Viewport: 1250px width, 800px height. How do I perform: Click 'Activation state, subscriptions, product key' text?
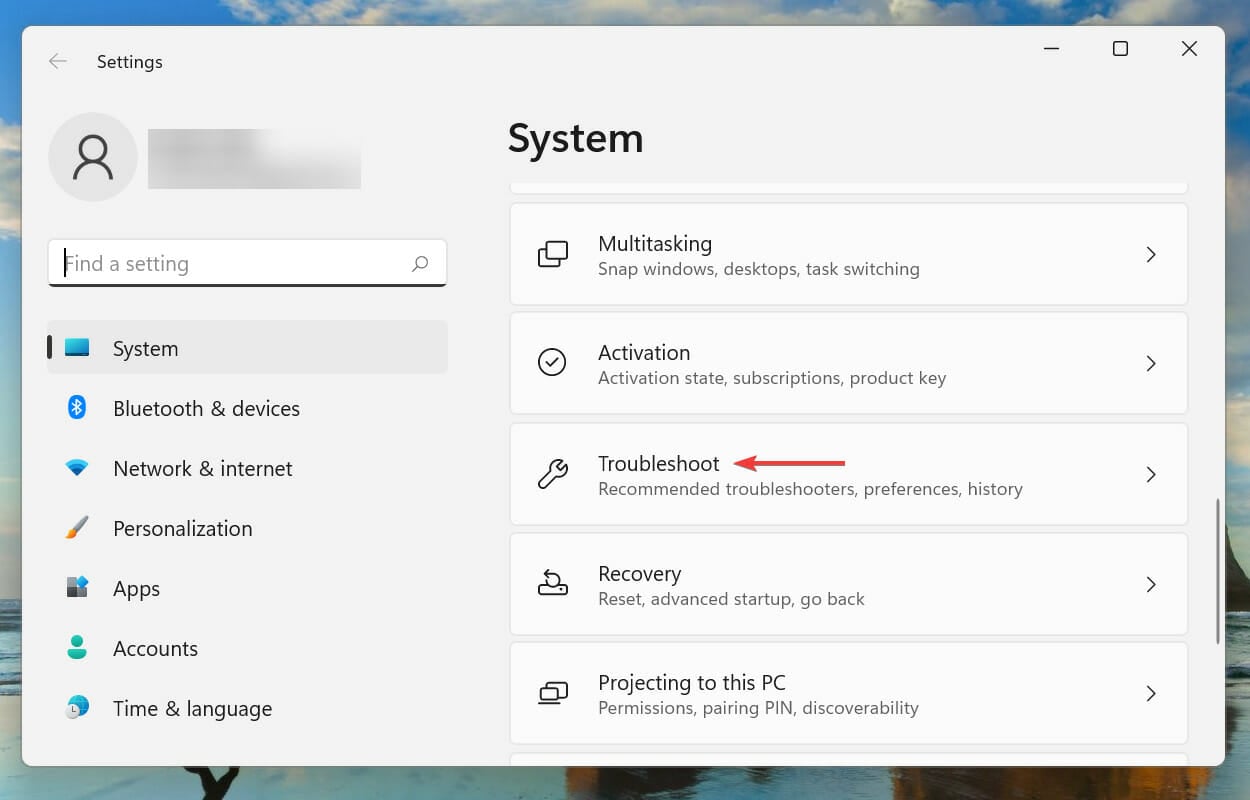coord(772,378)
